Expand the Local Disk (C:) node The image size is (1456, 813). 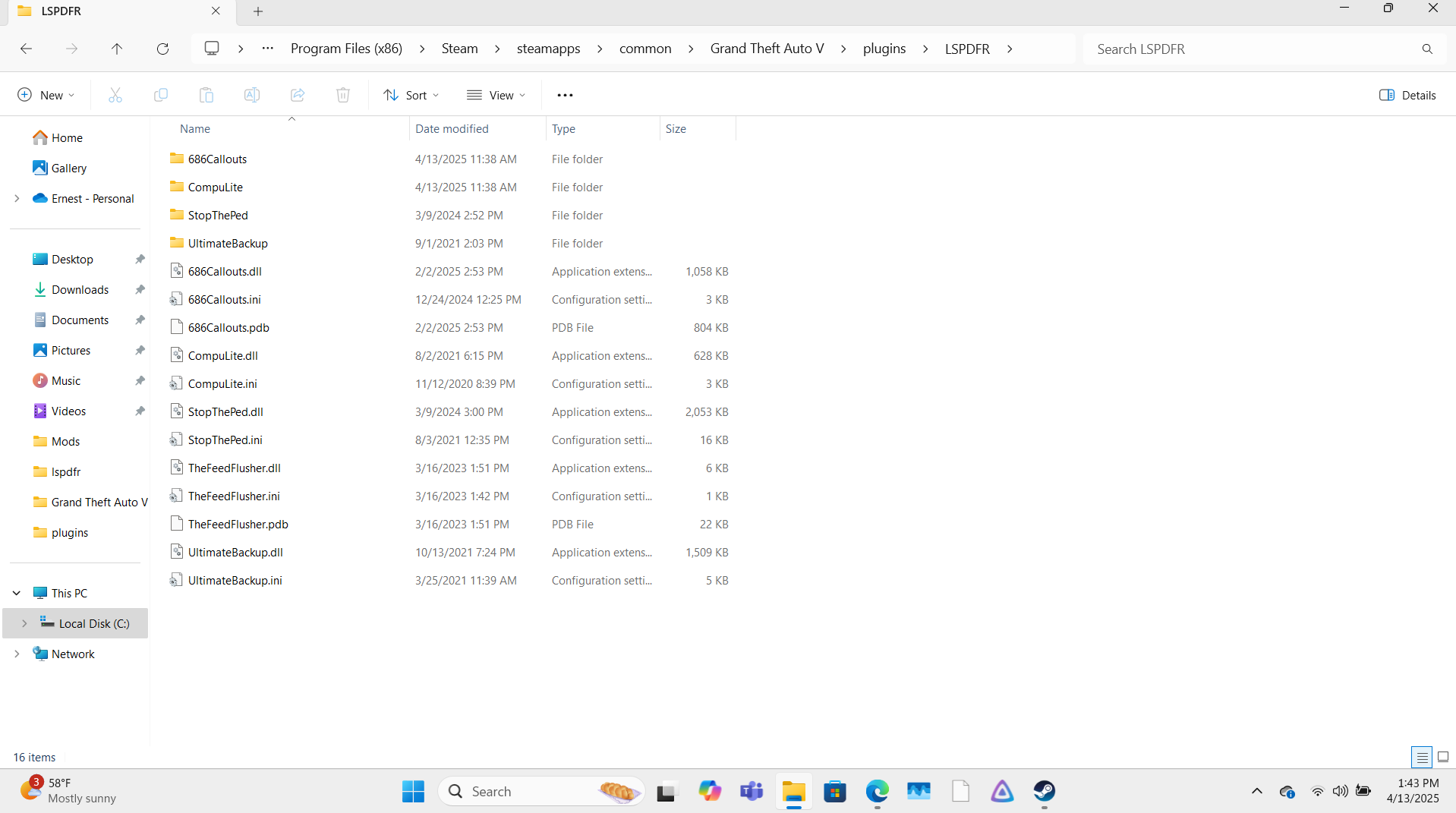click(24, 623)
